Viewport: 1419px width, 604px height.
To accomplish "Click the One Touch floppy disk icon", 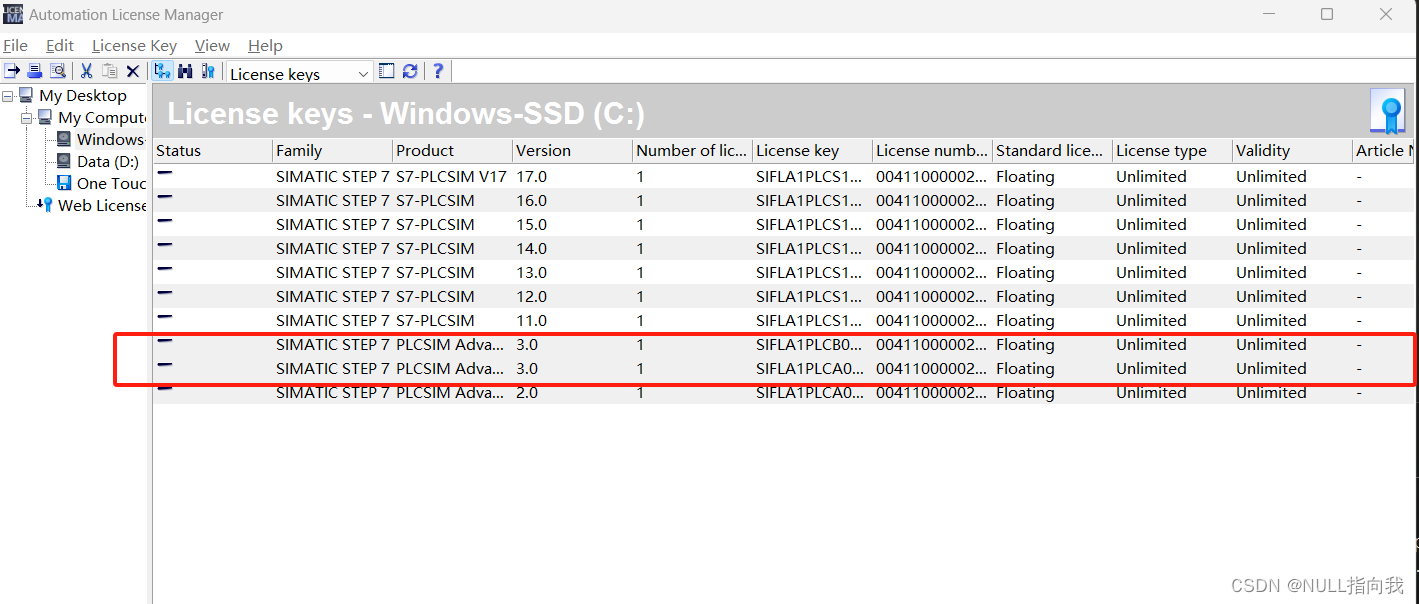I will tap(64, 183).
